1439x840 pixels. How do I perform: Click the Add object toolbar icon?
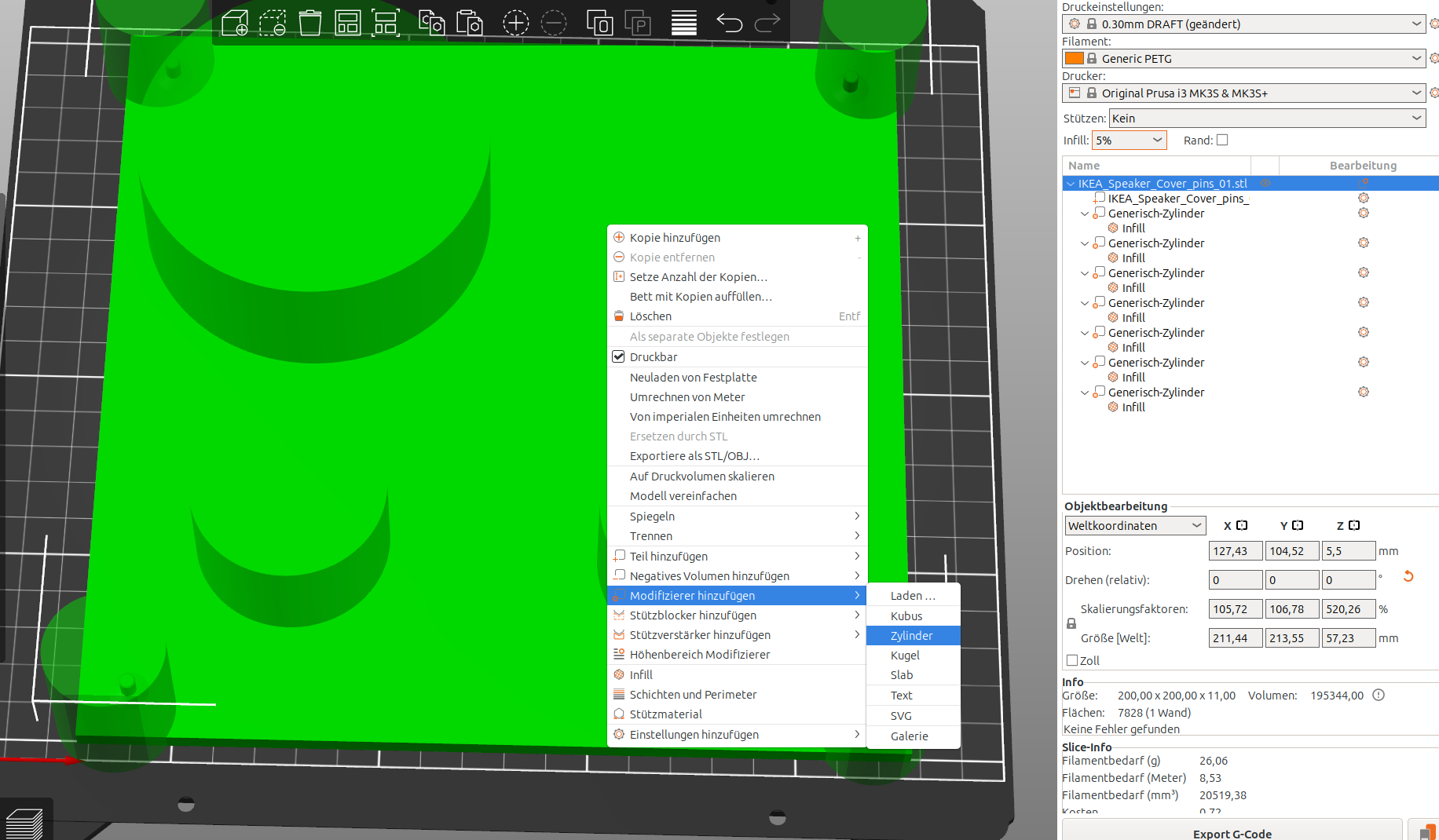235,23
